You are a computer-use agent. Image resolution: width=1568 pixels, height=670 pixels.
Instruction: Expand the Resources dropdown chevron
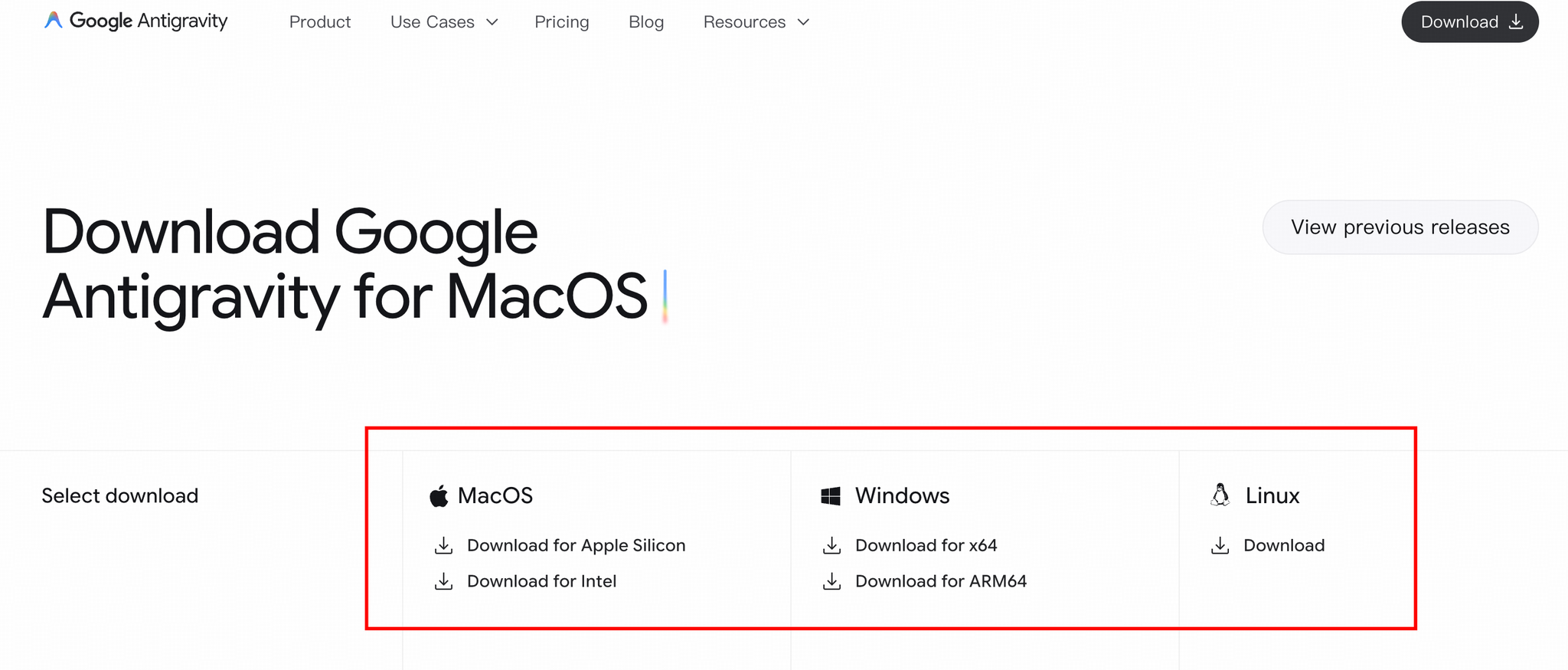point(803,22)
